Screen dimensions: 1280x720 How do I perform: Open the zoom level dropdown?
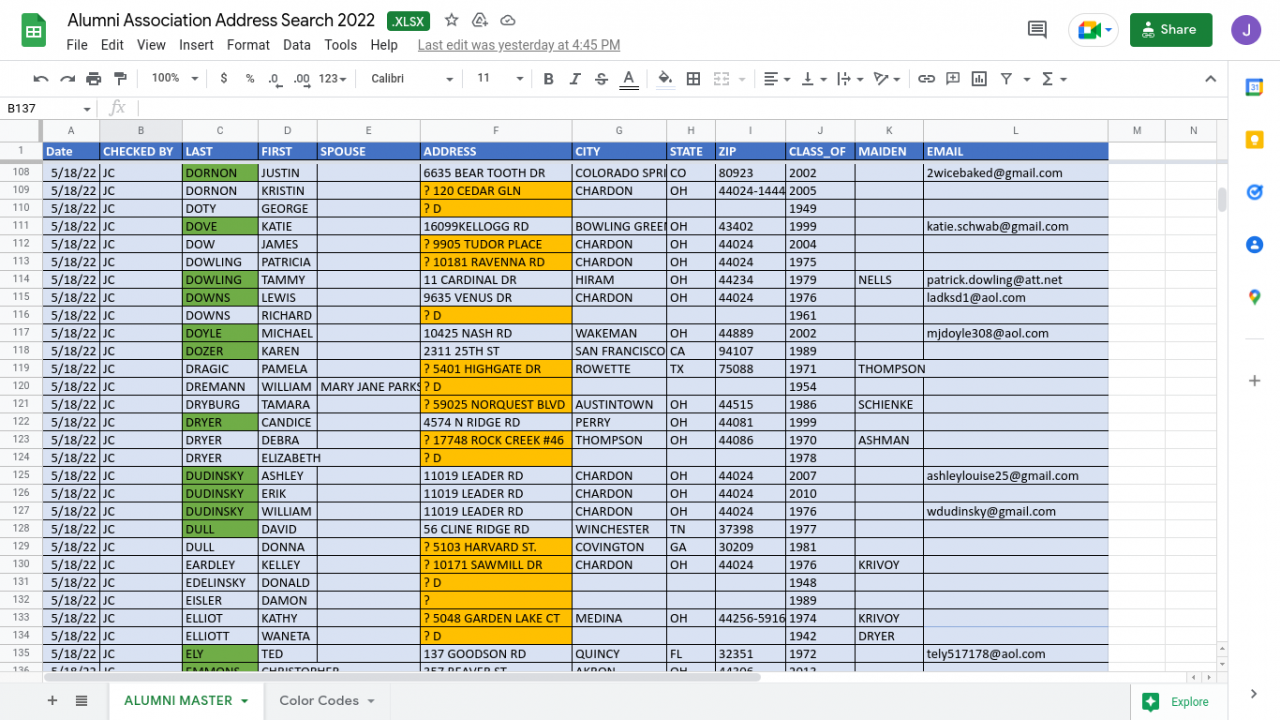175,79
